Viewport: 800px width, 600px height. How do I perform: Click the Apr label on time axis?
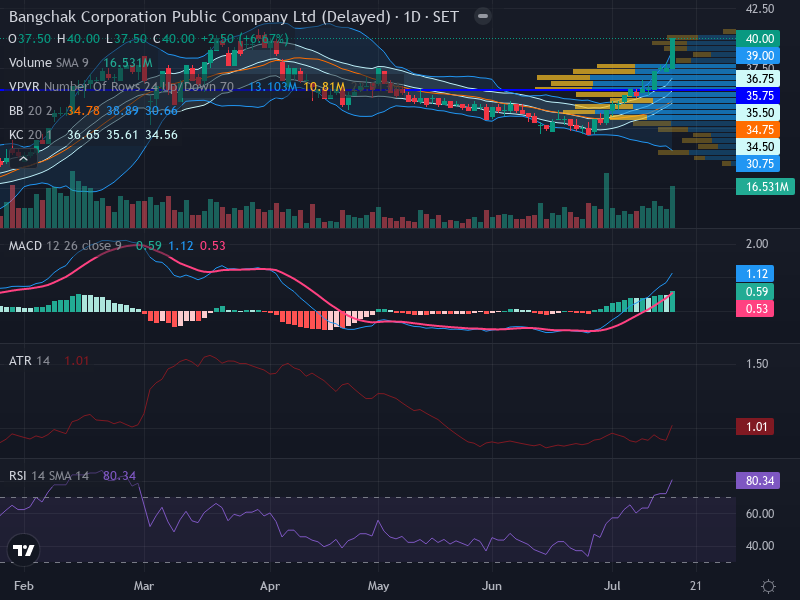coord(269,586)
